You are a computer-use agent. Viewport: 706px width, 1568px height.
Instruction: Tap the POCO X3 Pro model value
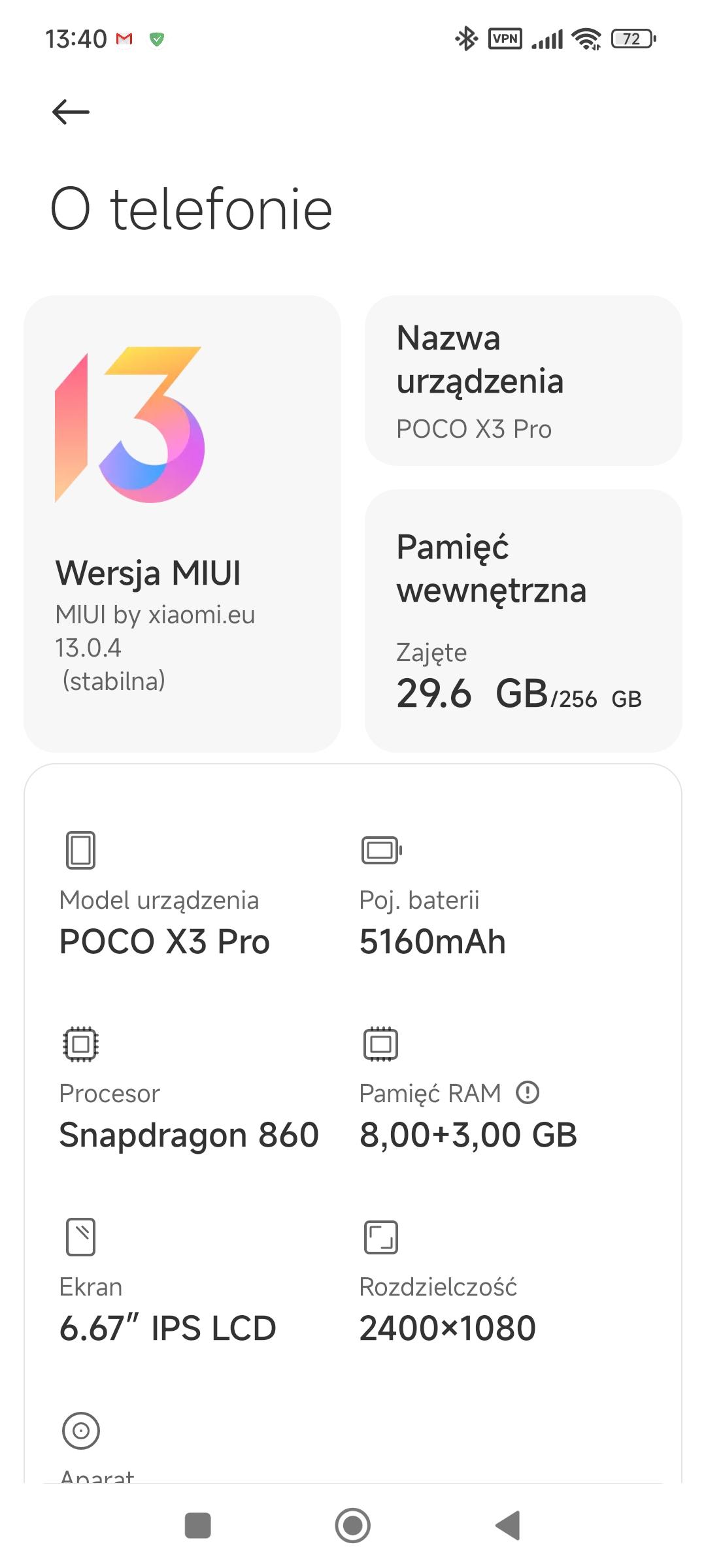164,941
